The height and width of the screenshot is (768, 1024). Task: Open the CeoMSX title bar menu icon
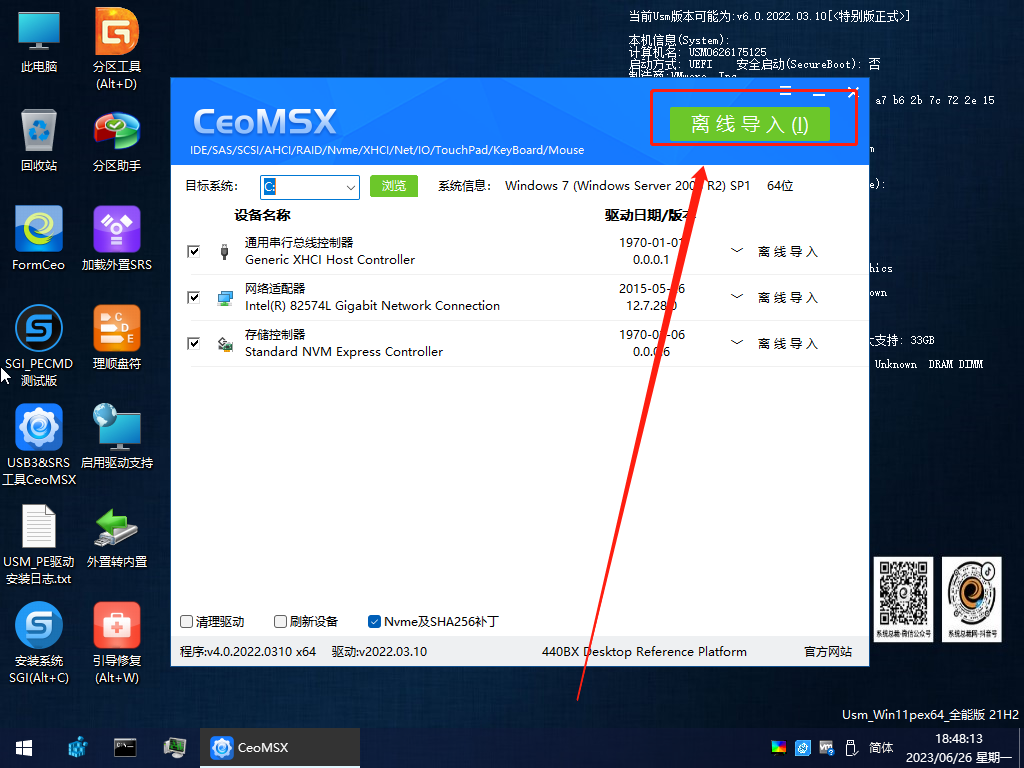click(x=786, y=91)
